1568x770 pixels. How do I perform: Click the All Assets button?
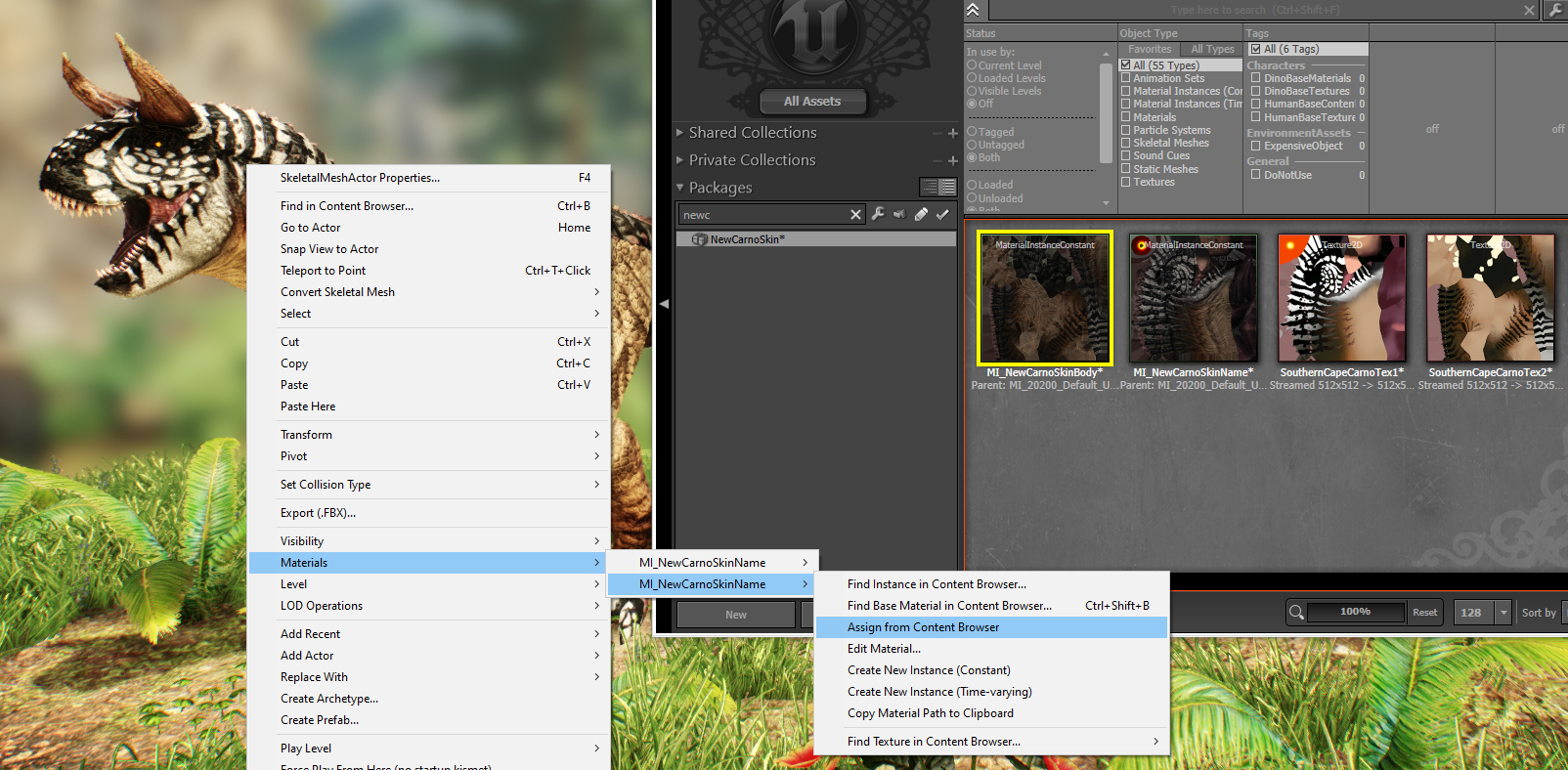[x=812, y=101]
